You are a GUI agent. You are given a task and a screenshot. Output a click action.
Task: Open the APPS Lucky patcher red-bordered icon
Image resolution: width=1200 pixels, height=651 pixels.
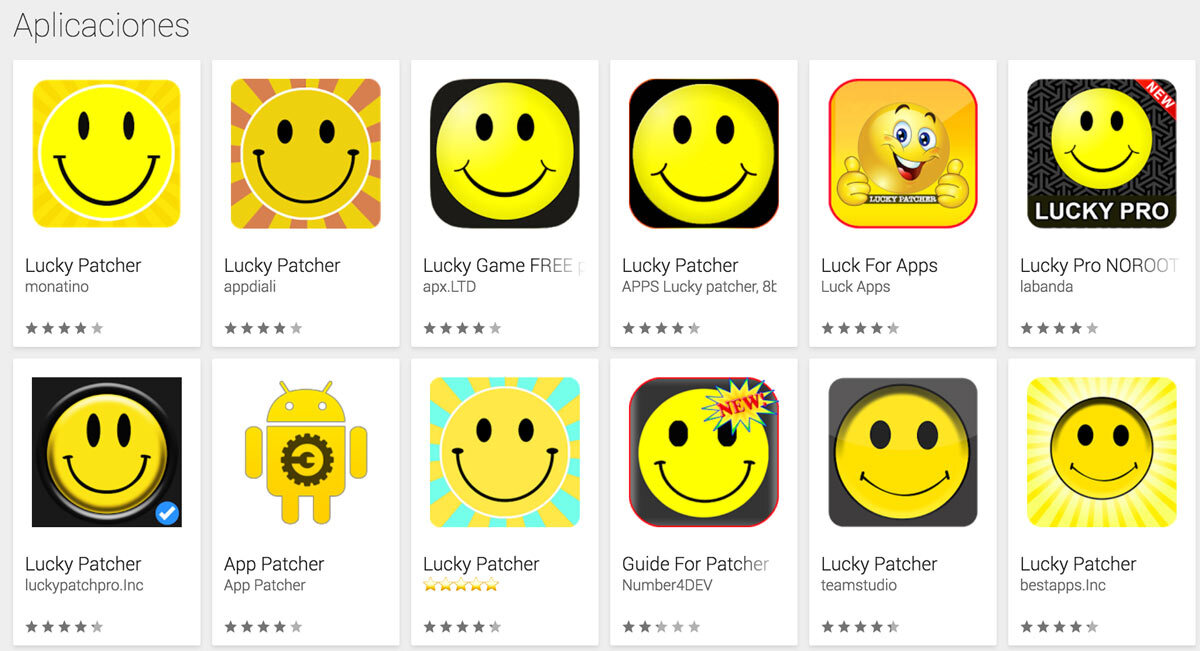[x=704, y=153]
